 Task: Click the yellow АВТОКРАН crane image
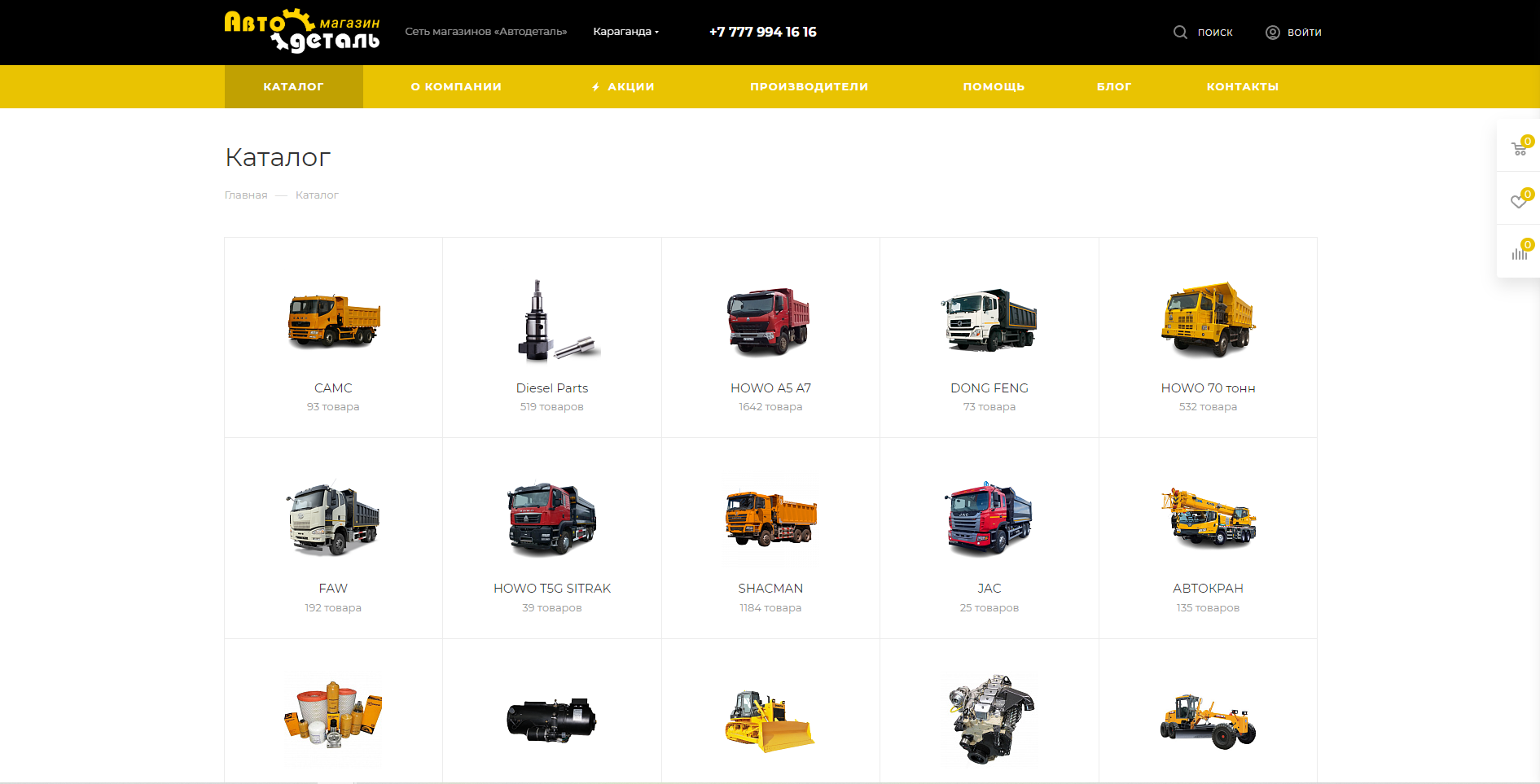tap(1209, 517)
